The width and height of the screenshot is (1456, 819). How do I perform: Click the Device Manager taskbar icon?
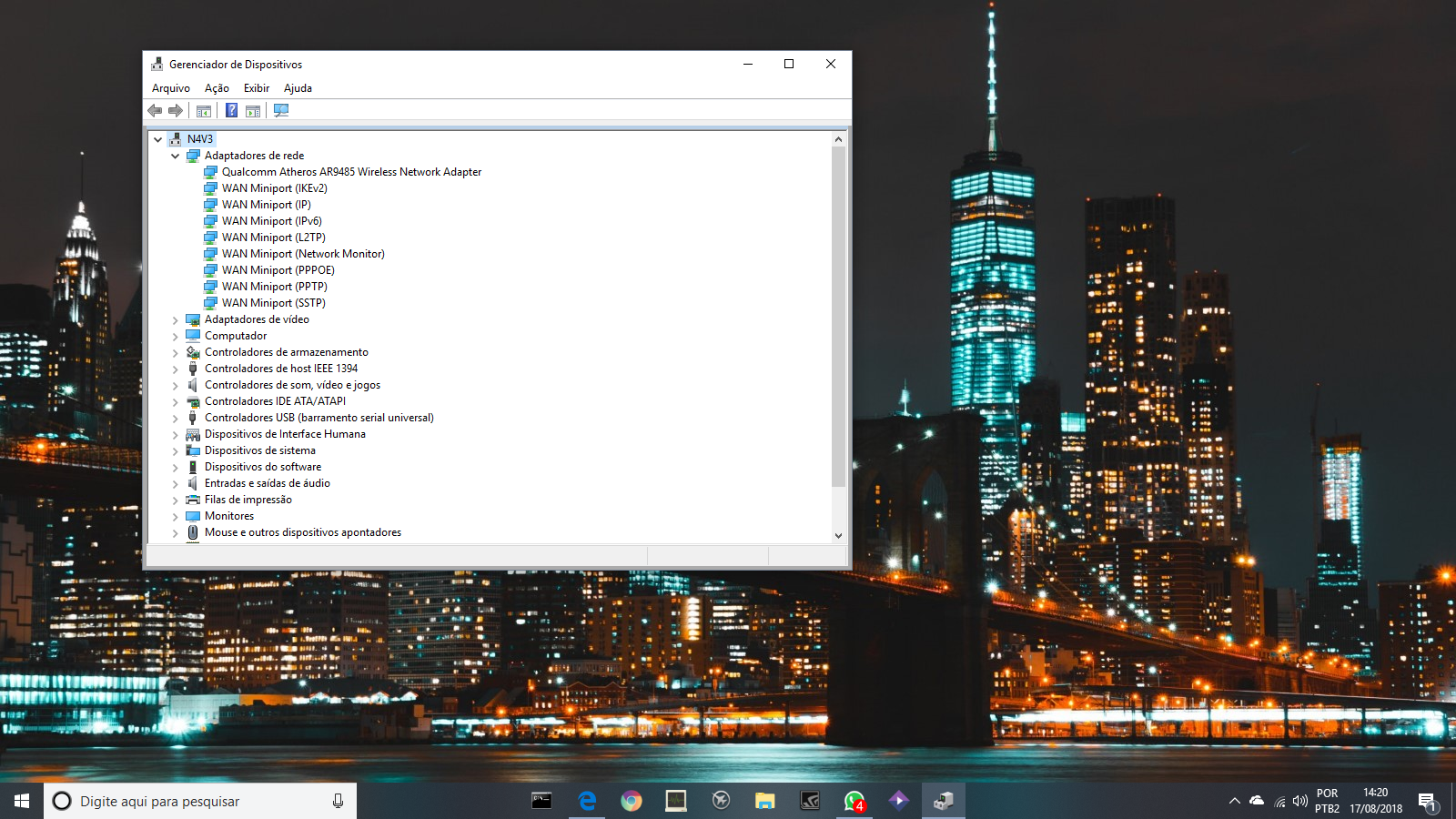click(x=944, y=801)
